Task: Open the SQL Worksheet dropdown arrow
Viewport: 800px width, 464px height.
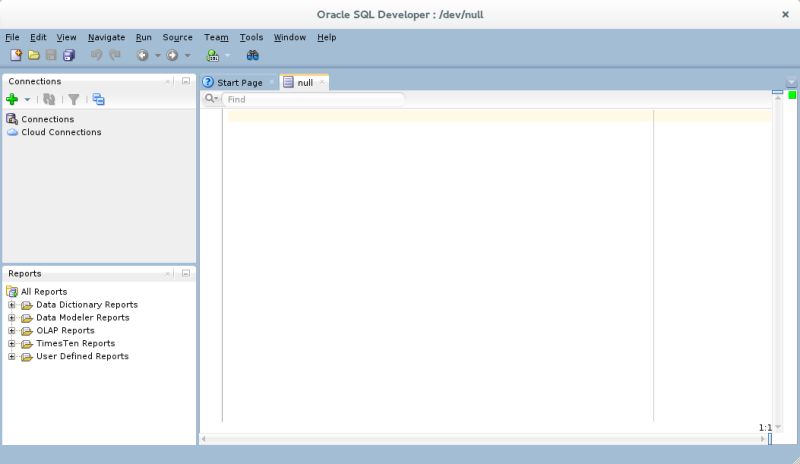Action: pos(228,56)
